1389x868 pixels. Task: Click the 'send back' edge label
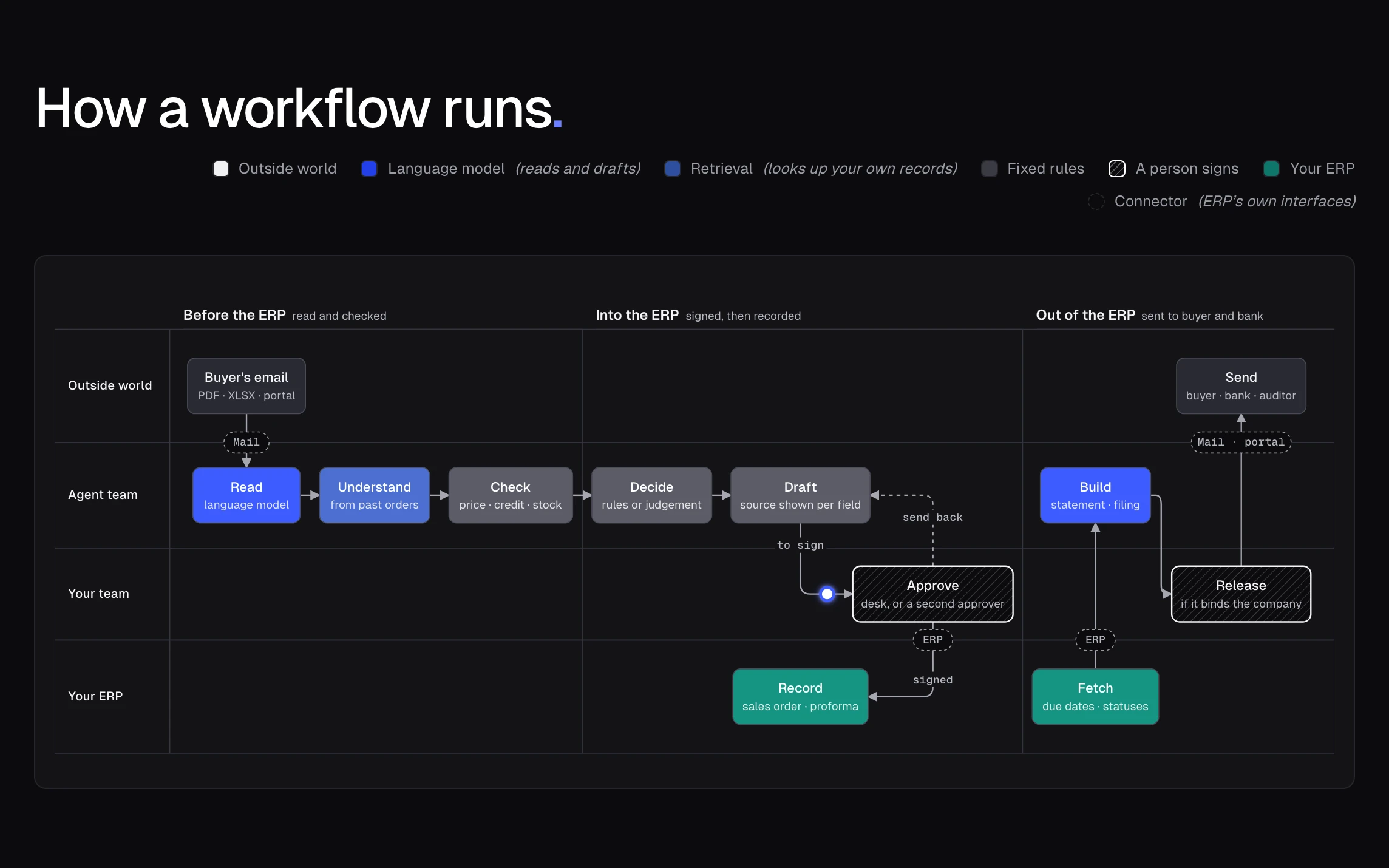pyautogui.click(x=933, y=518)
